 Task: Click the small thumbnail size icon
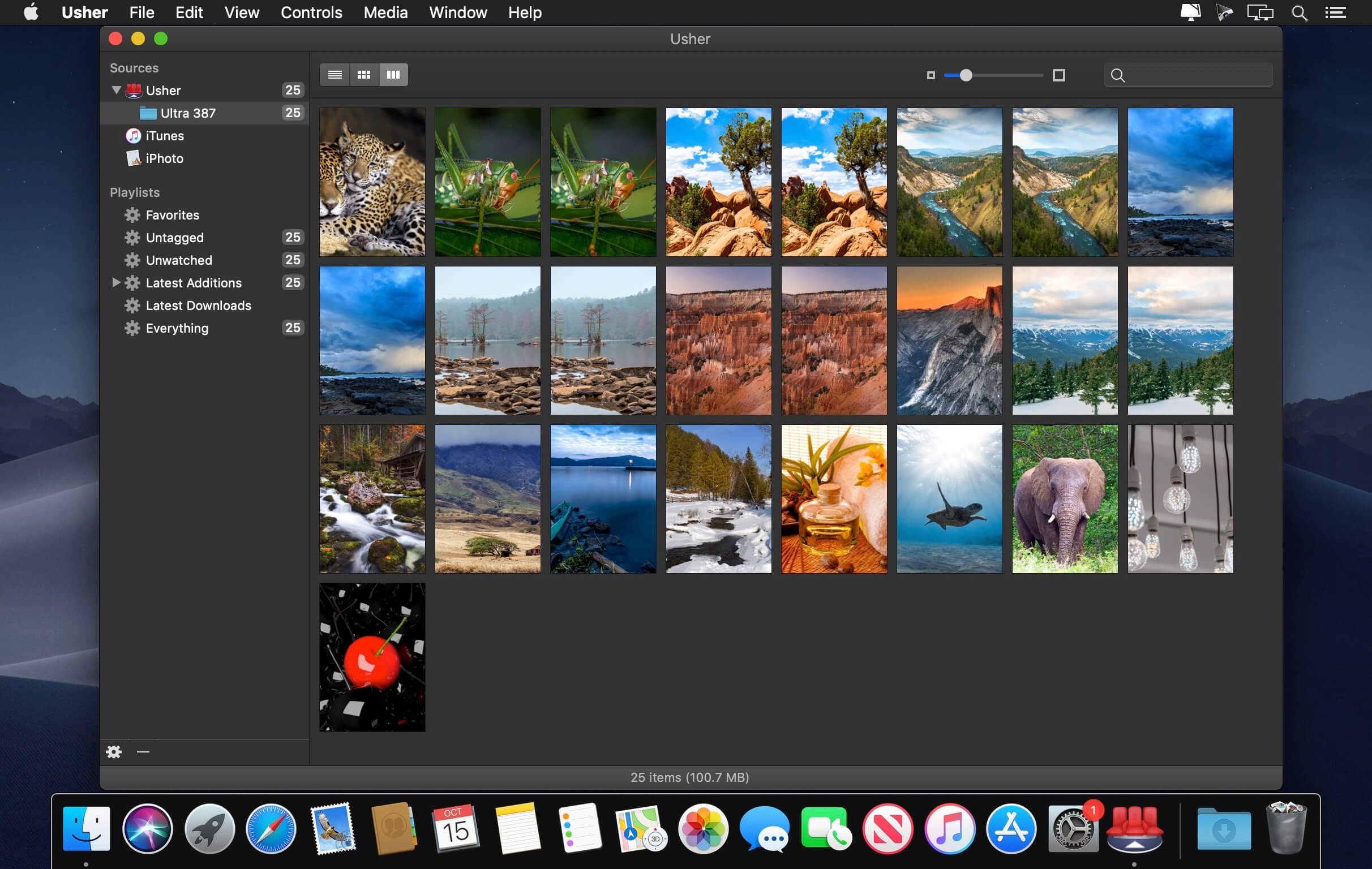931,75
